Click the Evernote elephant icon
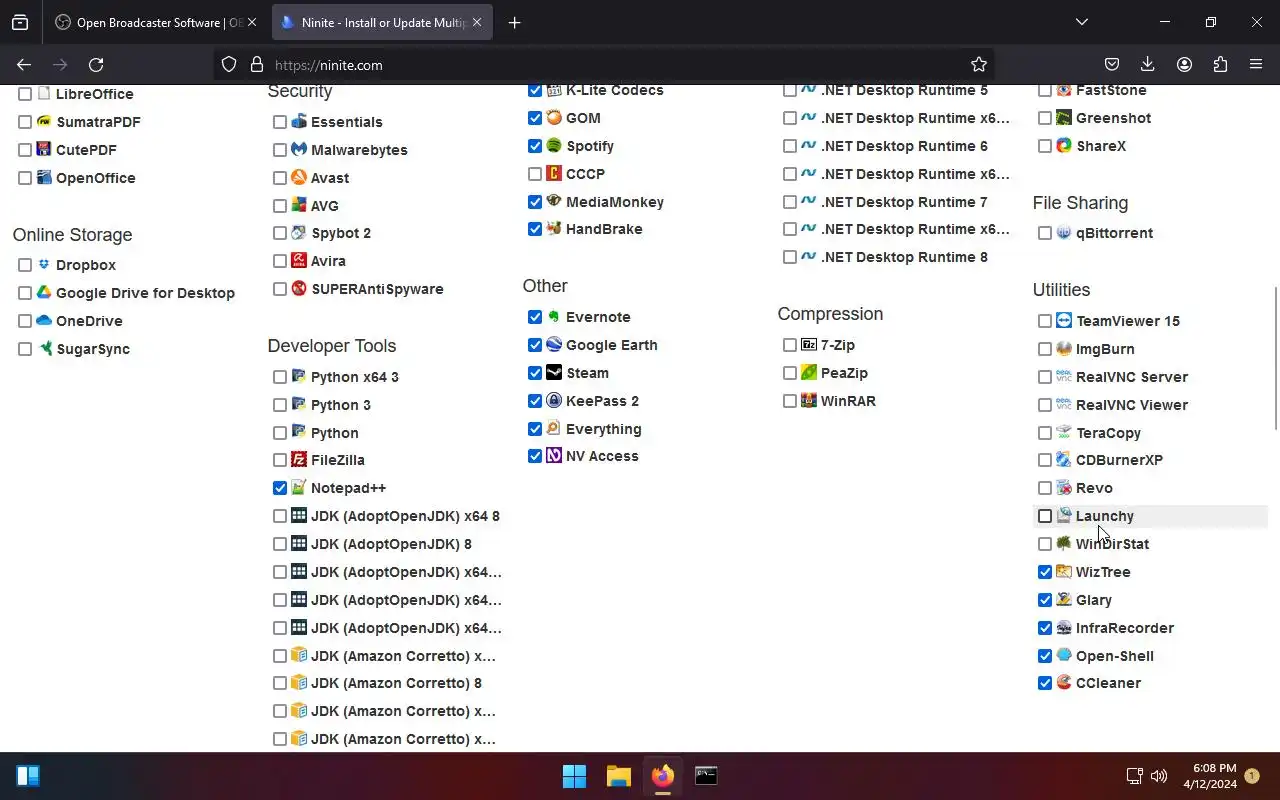 click(x=553, y=316)
